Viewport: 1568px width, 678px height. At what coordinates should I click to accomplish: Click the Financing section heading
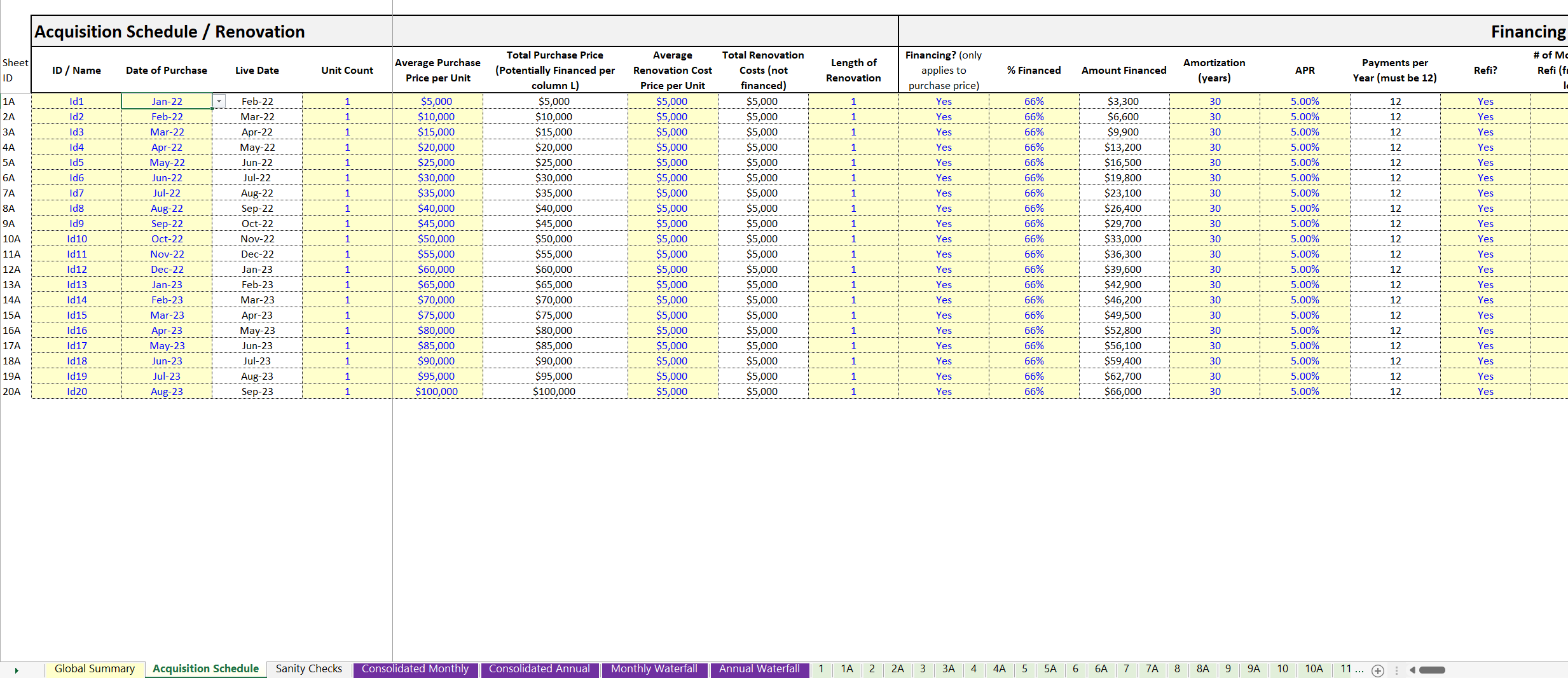[1529, 32]
